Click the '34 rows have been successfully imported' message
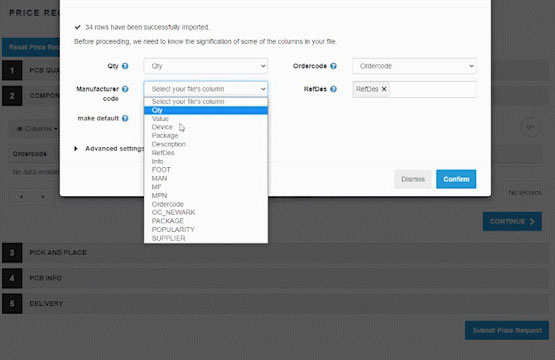 pos(147,27)
